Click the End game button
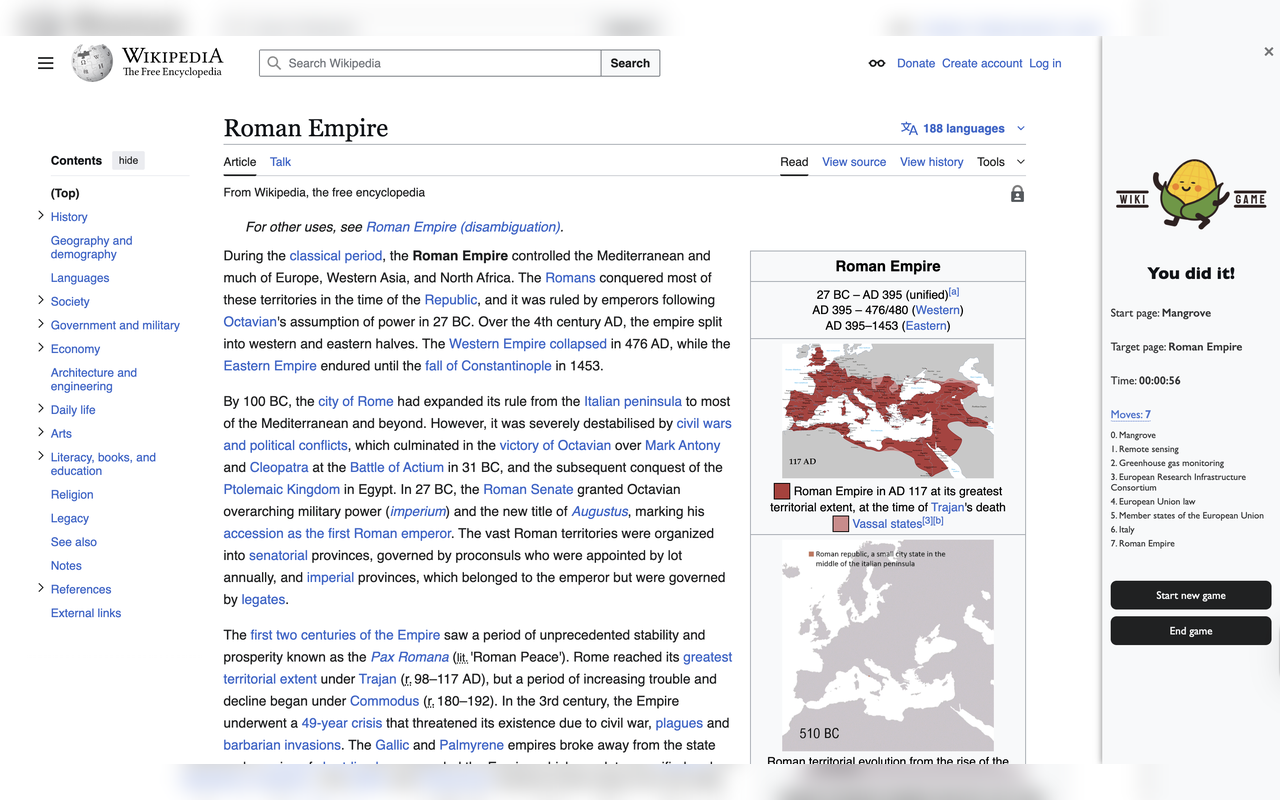Screen dimensions: 1280x800 1191,631
